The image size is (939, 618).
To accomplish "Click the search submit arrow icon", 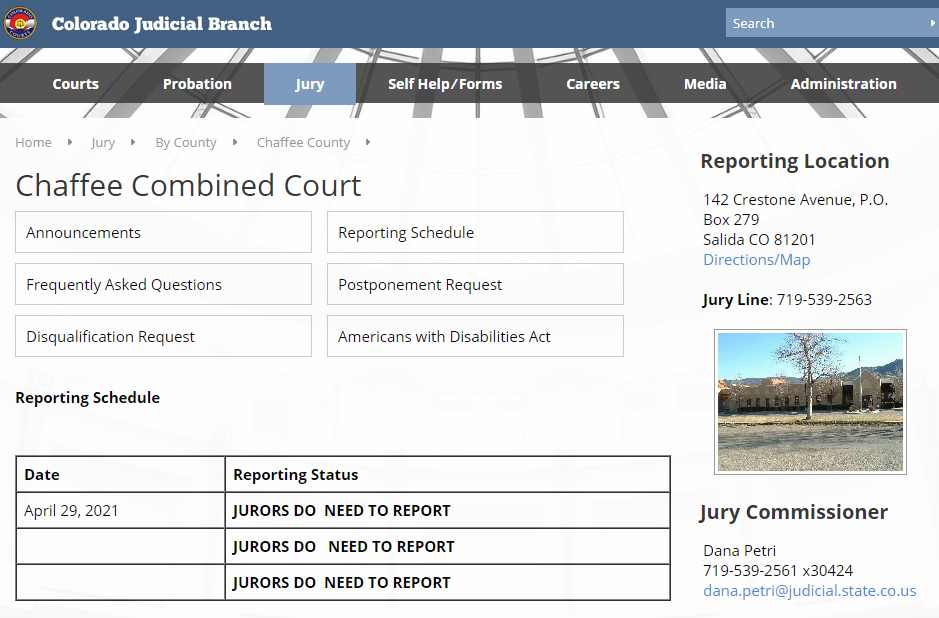I will point(932,23).
